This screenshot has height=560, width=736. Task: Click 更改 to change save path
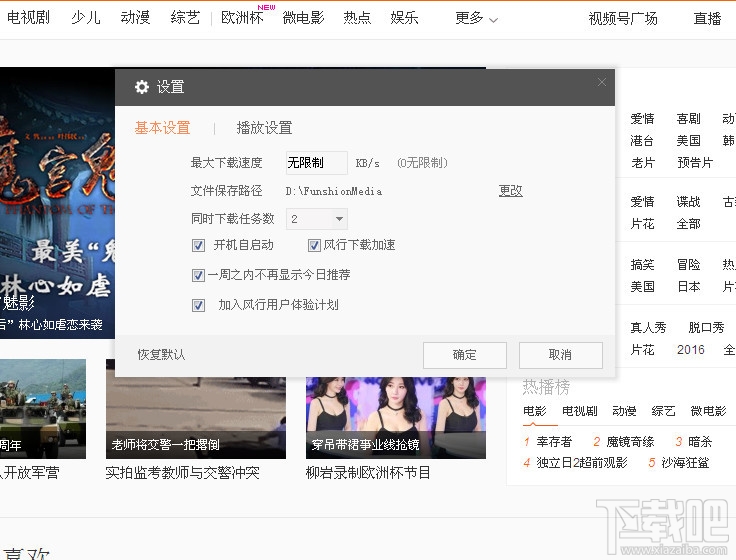(x=511, y=191)
